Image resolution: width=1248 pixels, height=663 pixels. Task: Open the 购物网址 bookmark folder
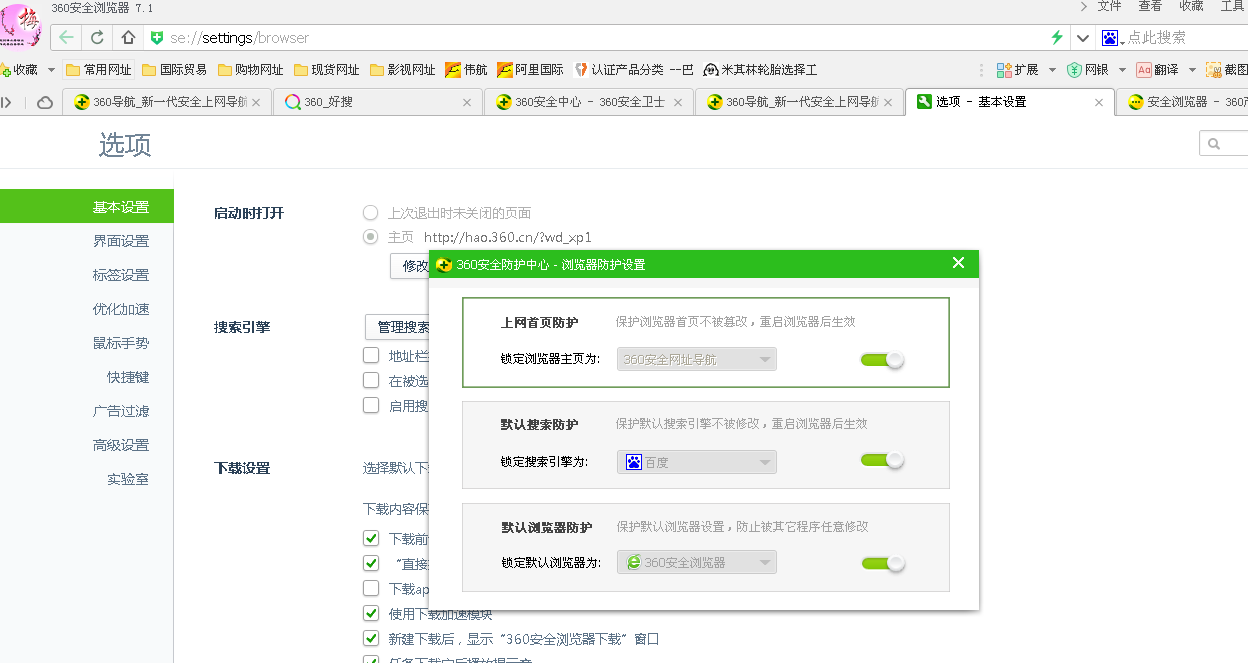(x=251, y=70)
